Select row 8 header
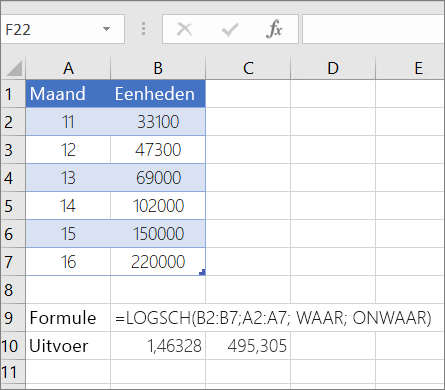 point(13,290)
